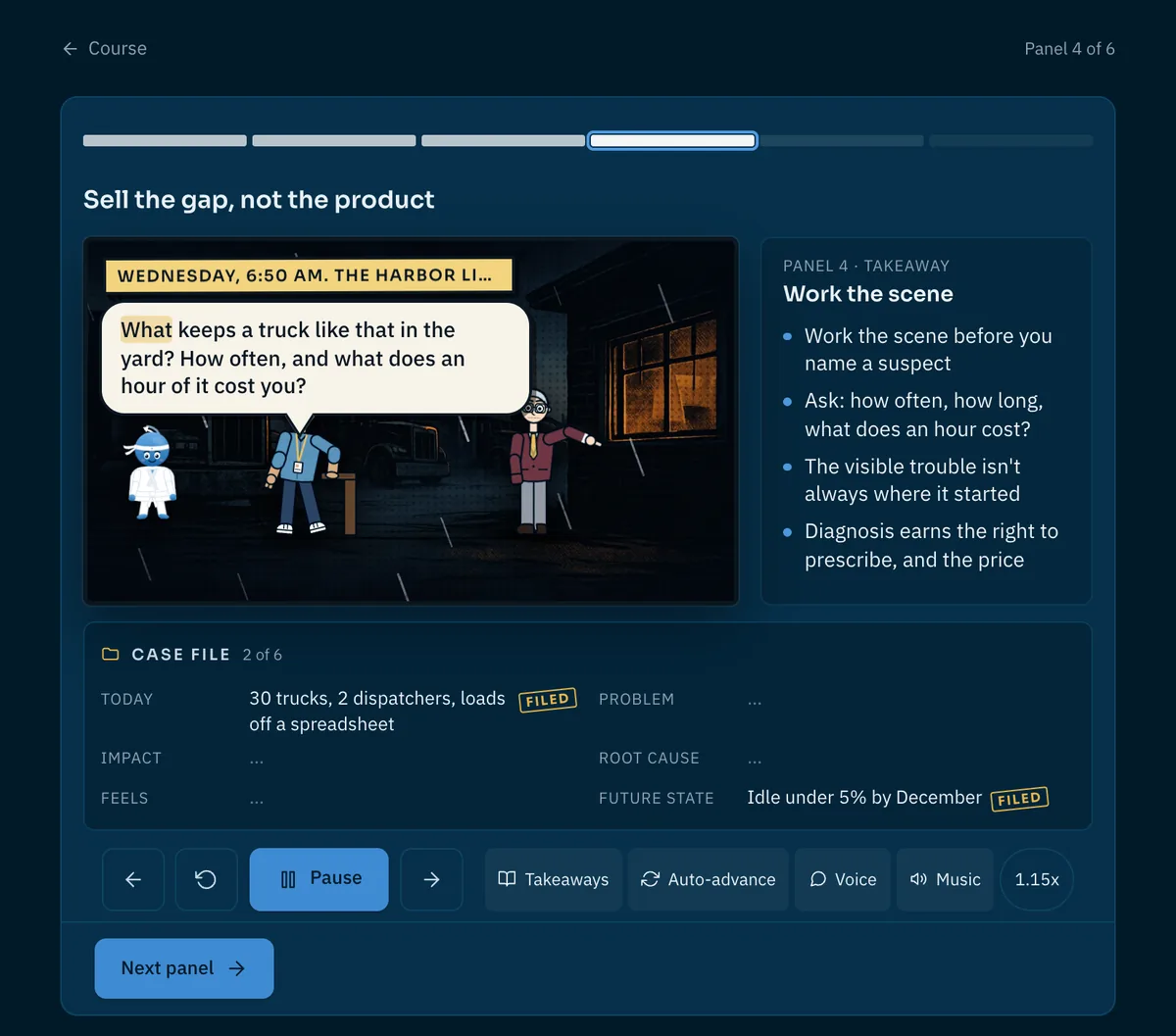Click "The visible trouble isn't always" bullet

point(912,480)
